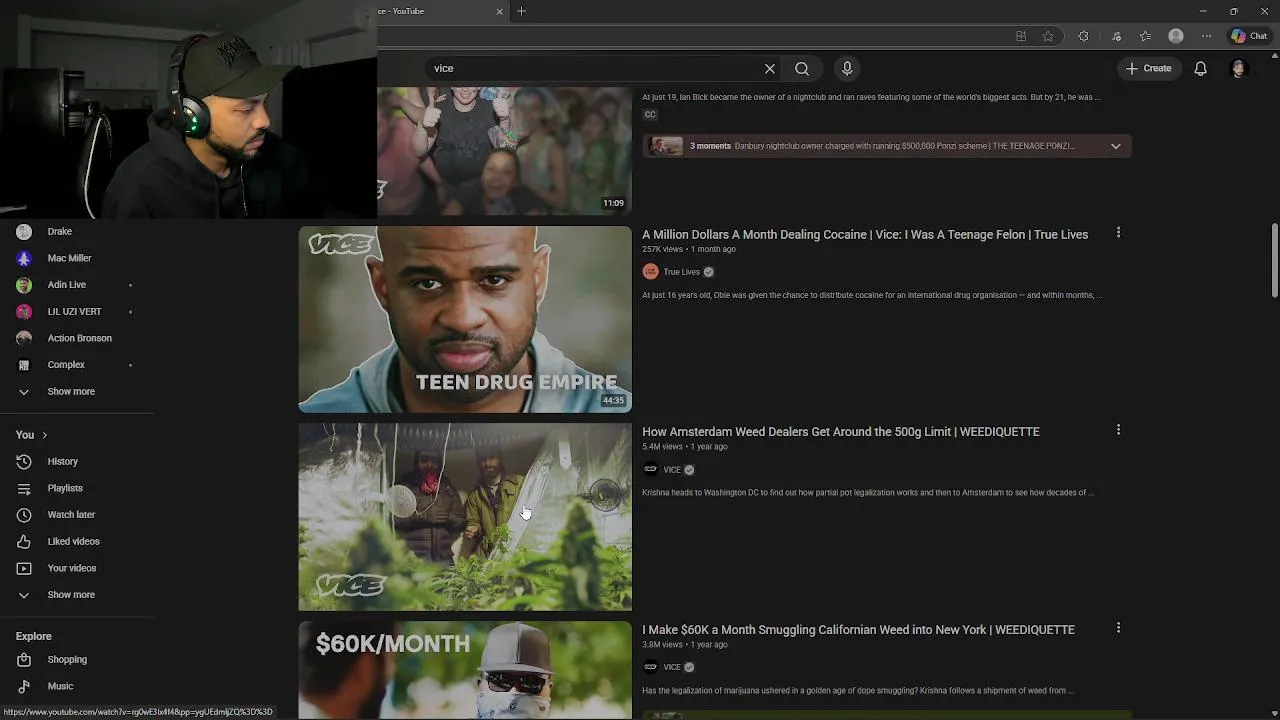Add this page to favorites star
Viewport: 1280px width, 720px height.
click(1048, 36)
